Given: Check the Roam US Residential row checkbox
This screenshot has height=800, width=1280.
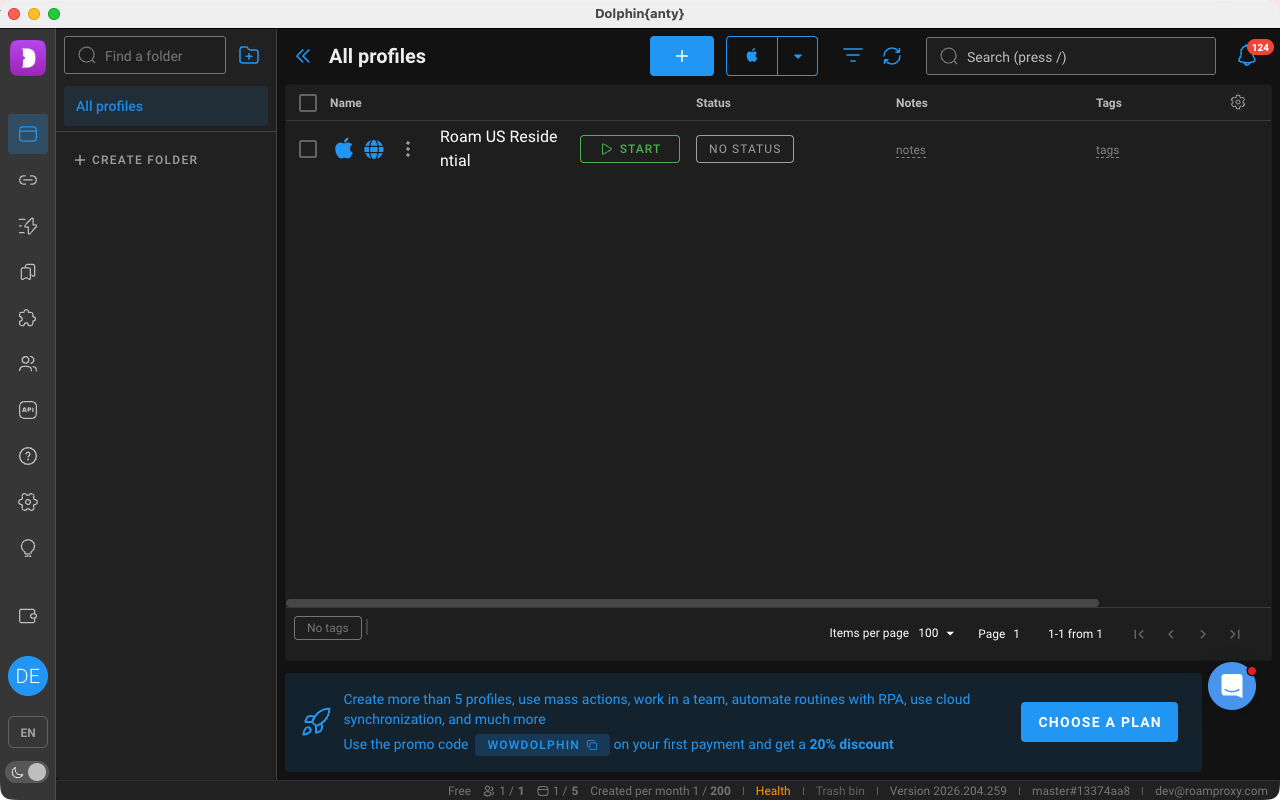Looking at the screenshot, I should pyautogui.click(x=308, y=149).
